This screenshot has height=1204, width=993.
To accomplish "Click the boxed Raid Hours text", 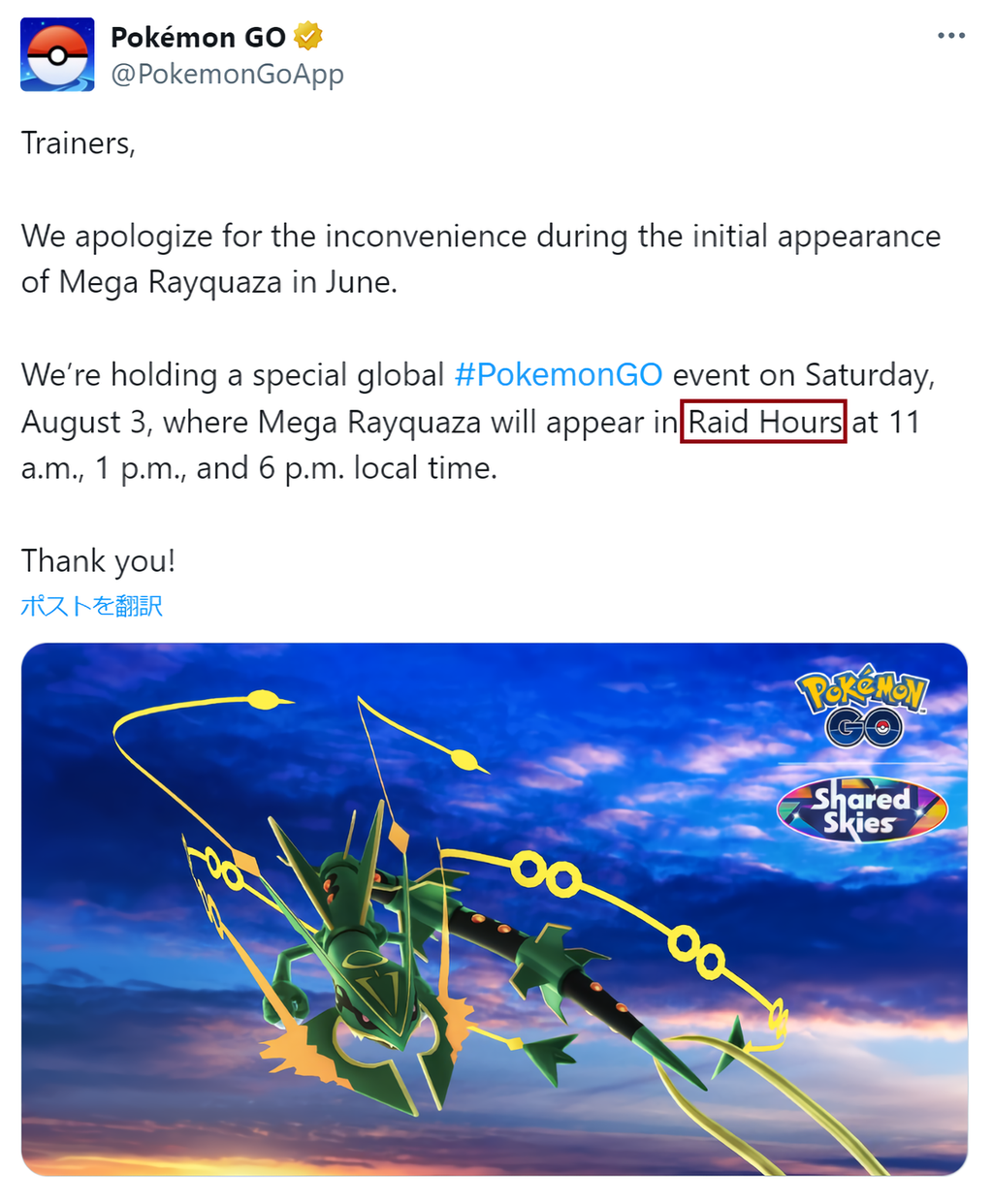I will click(764, 422).
